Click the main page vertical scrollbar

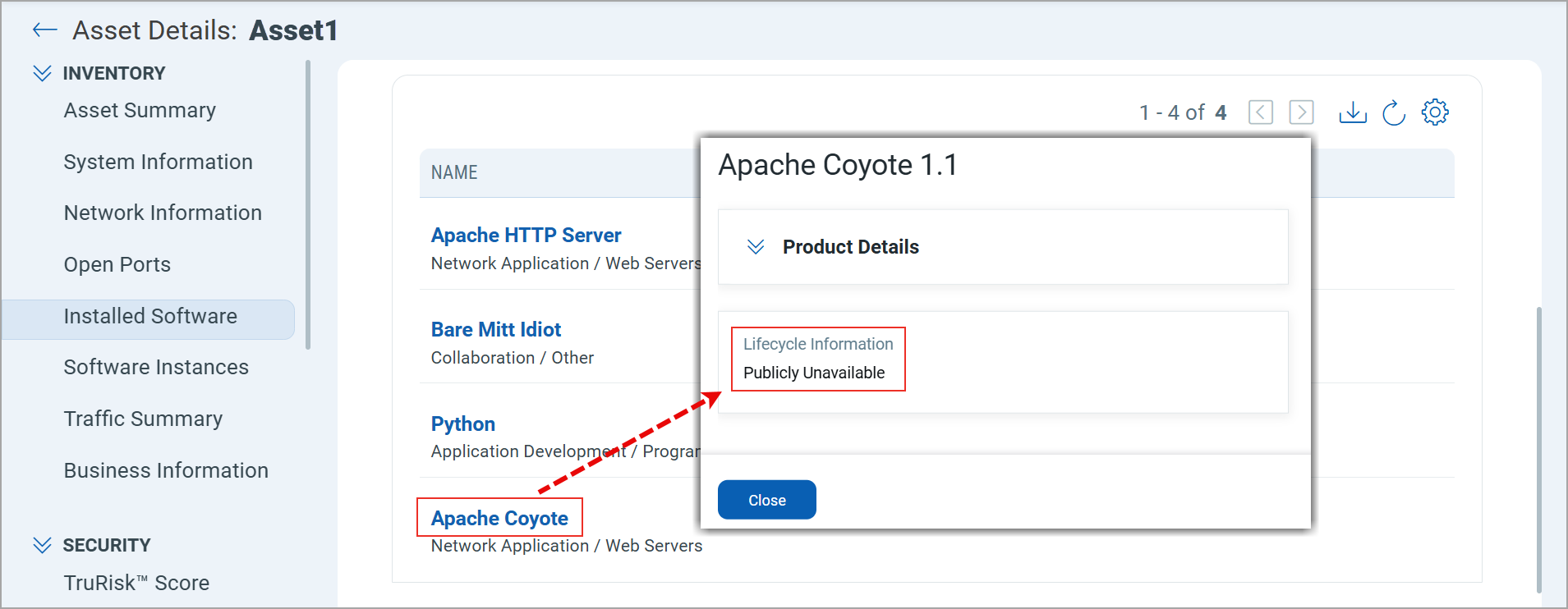click(x=1538, y=450)
